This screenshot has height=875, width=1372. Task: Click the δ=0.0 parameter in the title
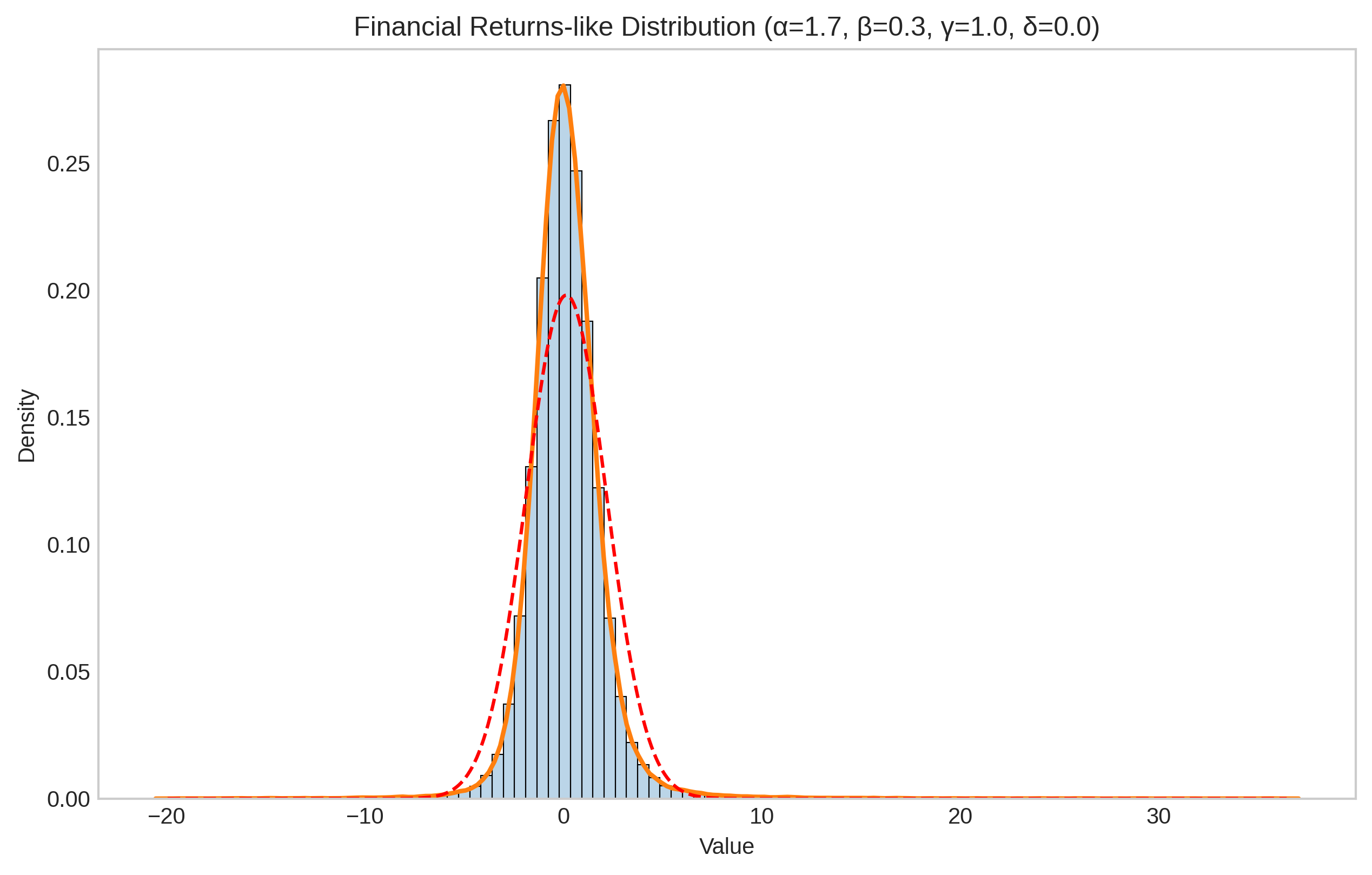point(1057,27)
